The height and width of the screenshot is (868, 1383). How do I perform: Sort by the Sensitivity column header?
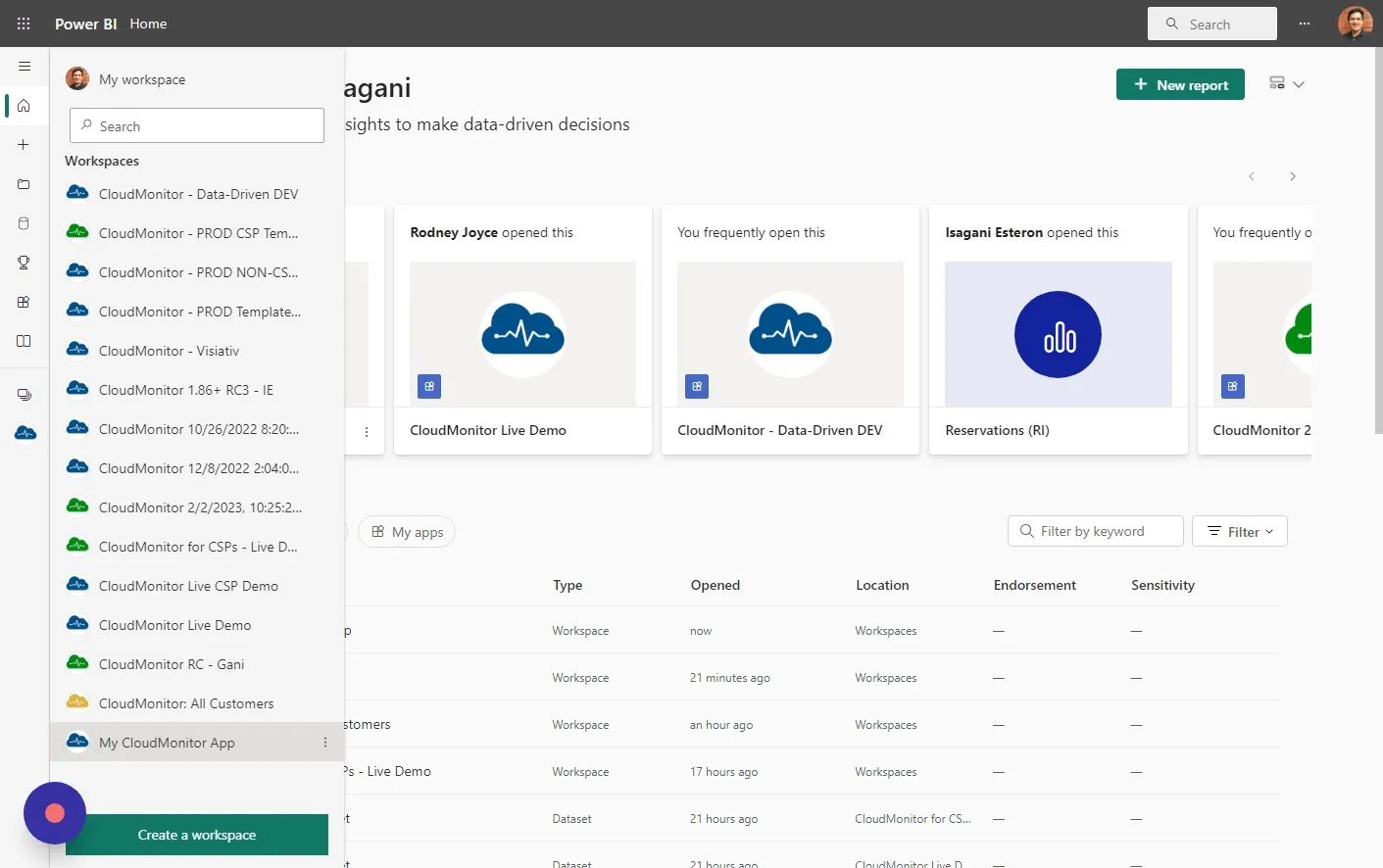click(1162, 585)
